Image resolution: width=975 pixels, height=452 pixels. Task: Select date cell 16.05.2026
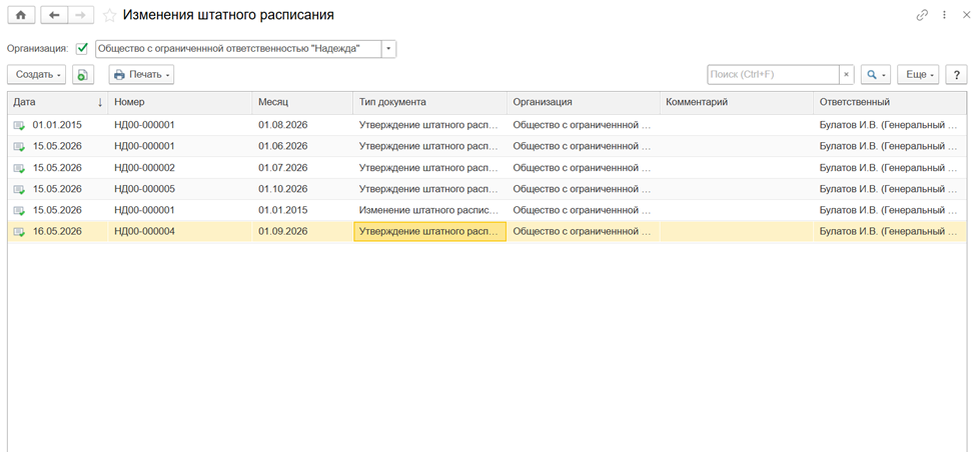pyautogui.click(x=57, y=232)
